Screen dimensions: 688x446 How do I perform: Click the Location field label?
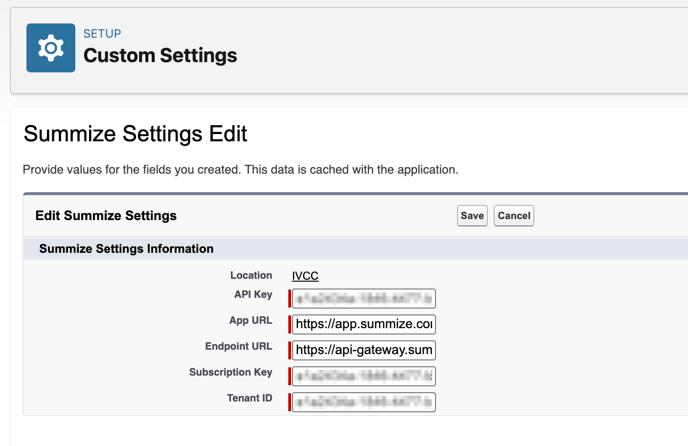point(250,275)
